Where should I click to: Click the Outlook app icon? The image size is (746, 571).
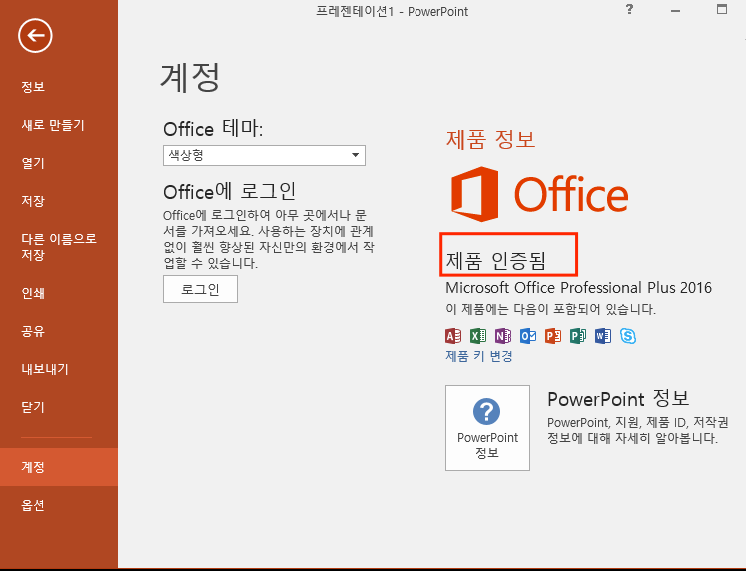pos(528,336)
